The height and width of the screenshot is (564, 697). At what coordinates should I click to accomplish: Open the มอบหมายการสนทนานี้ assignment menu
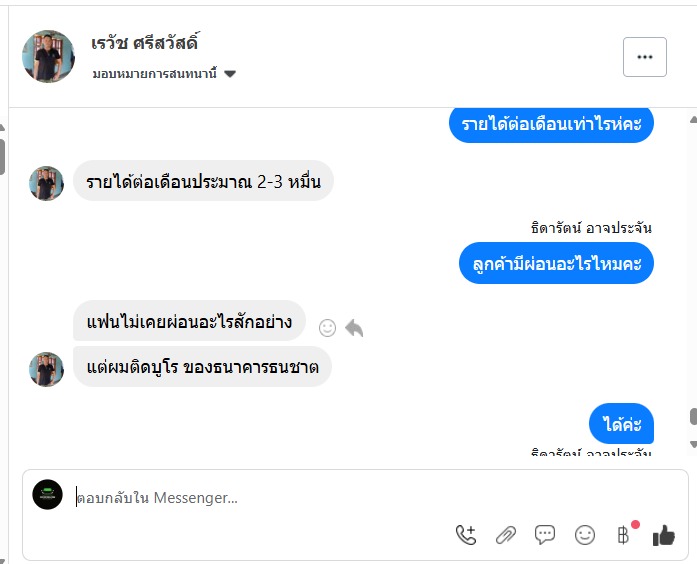tap(156, 74)
